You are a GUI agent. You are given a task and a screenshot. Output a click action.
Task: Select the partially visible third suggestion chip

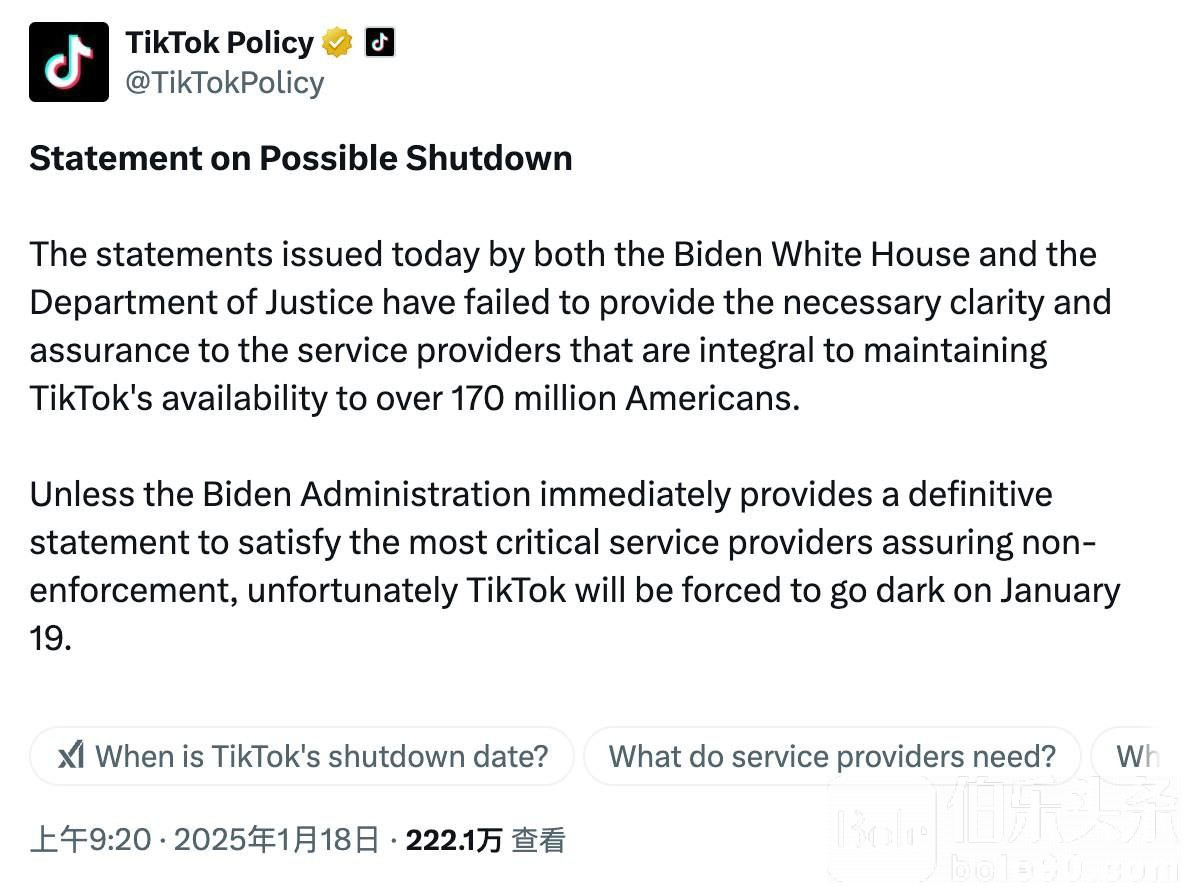(x=1135, y=756)
